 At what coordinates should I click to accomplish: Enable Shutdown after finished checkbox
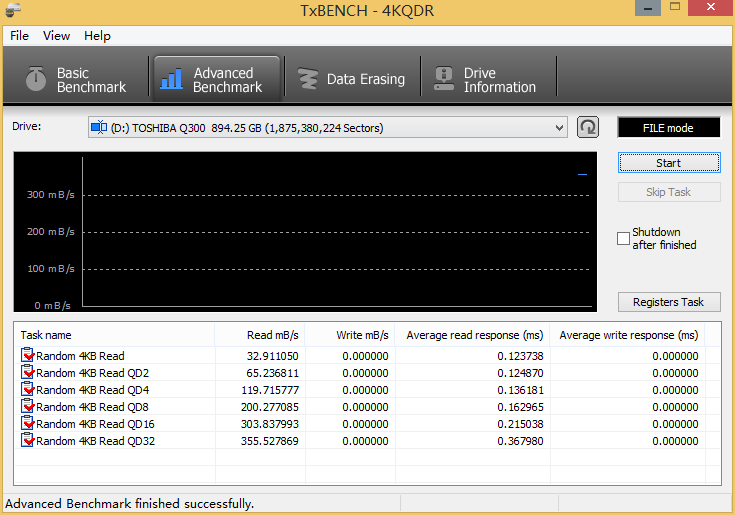pyautogui.click(x=623, y=239)
